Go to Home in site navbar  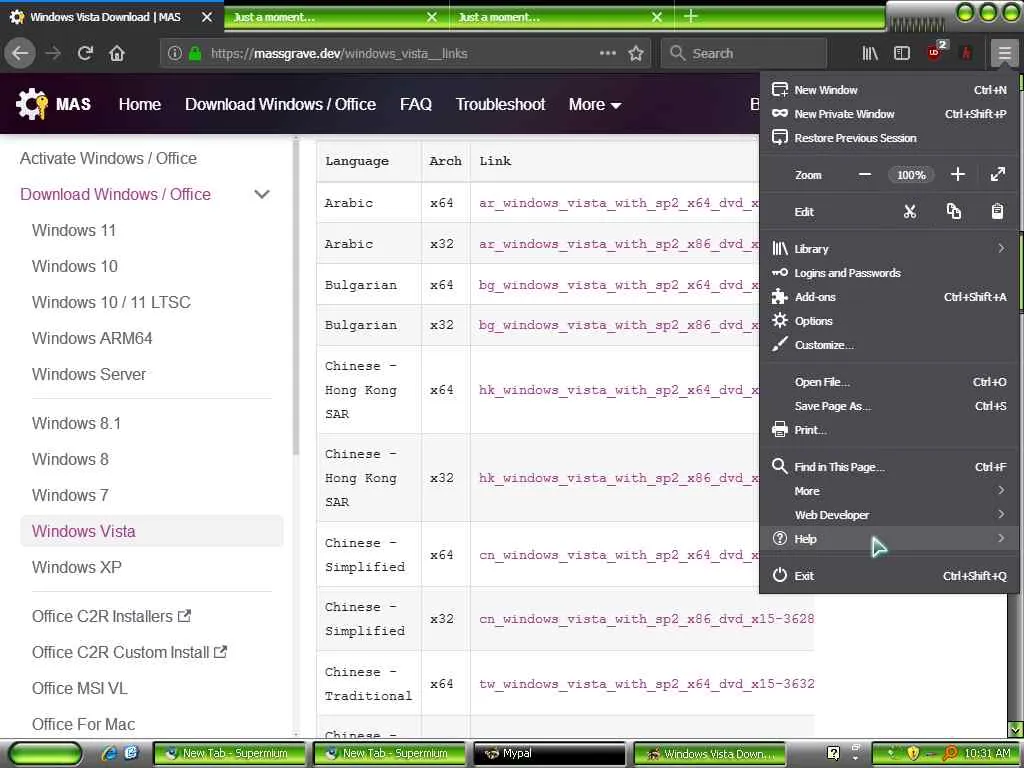[140, 104]
